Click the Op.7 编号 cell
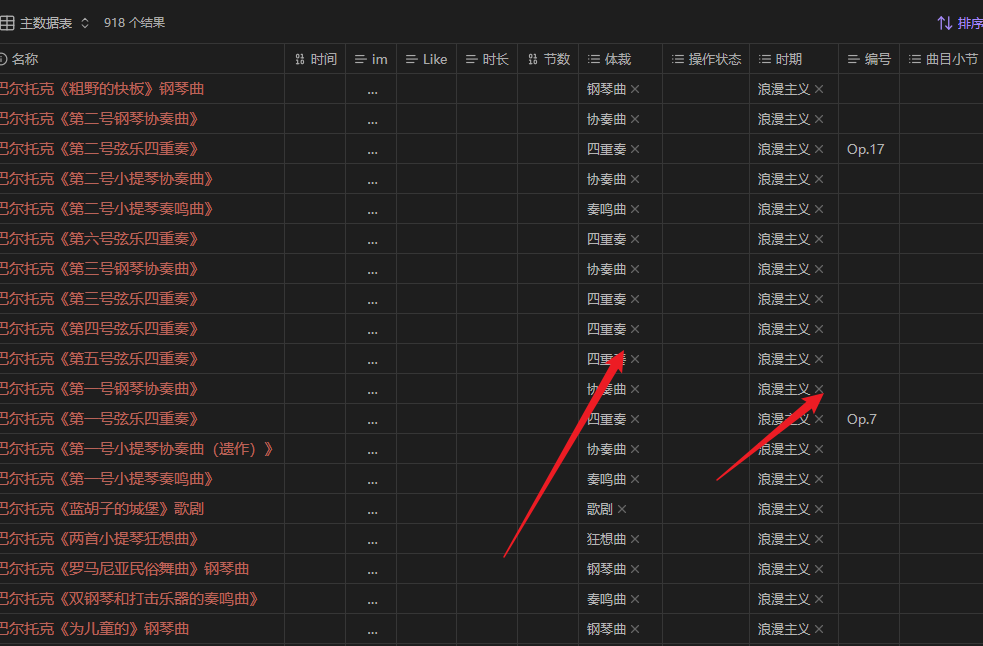The image size is (983, 646). (861, 419)
